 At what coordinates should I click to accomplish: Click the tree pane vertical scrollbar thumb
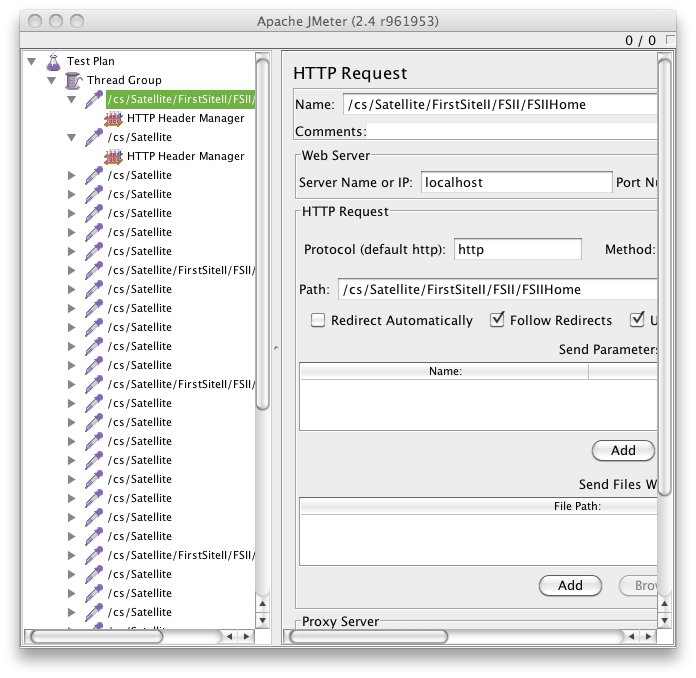[263, 233]
